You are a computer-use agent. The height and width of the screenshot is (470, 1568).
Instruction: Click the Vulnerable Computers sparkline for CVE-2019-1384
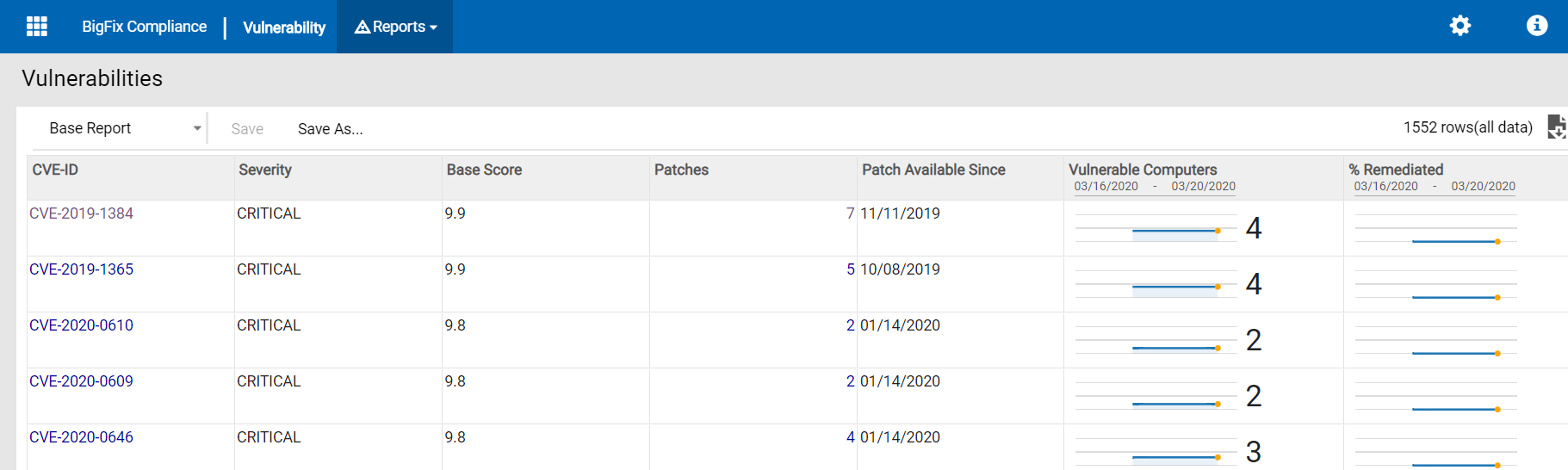(1156, 230)
